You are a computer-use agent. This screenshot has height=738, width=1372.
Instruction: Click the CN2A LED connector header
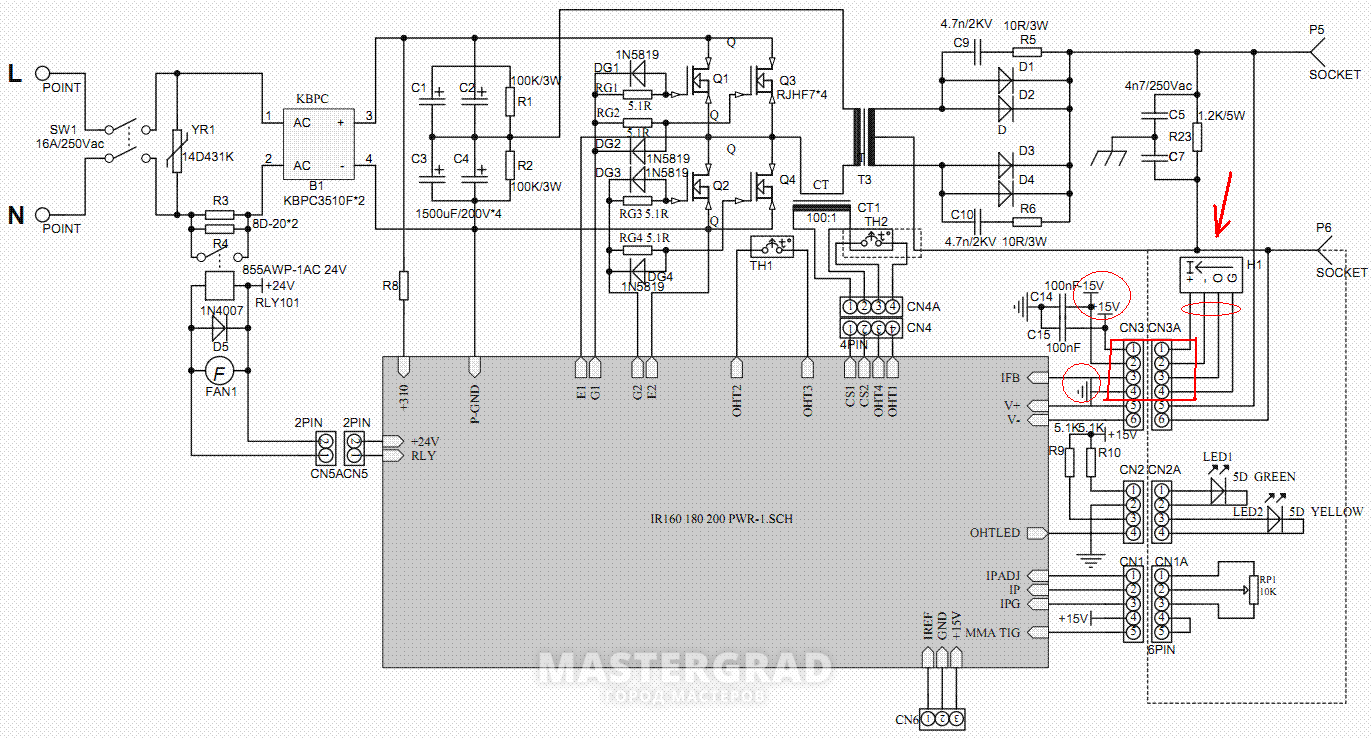(1161, 512)
